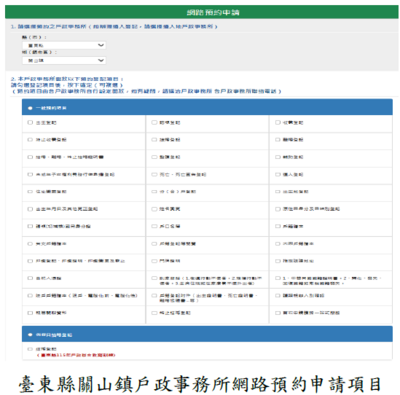Screen dimensions: 400x395
Task: Open the 縣(市) county dropdown
Action: 64,45
